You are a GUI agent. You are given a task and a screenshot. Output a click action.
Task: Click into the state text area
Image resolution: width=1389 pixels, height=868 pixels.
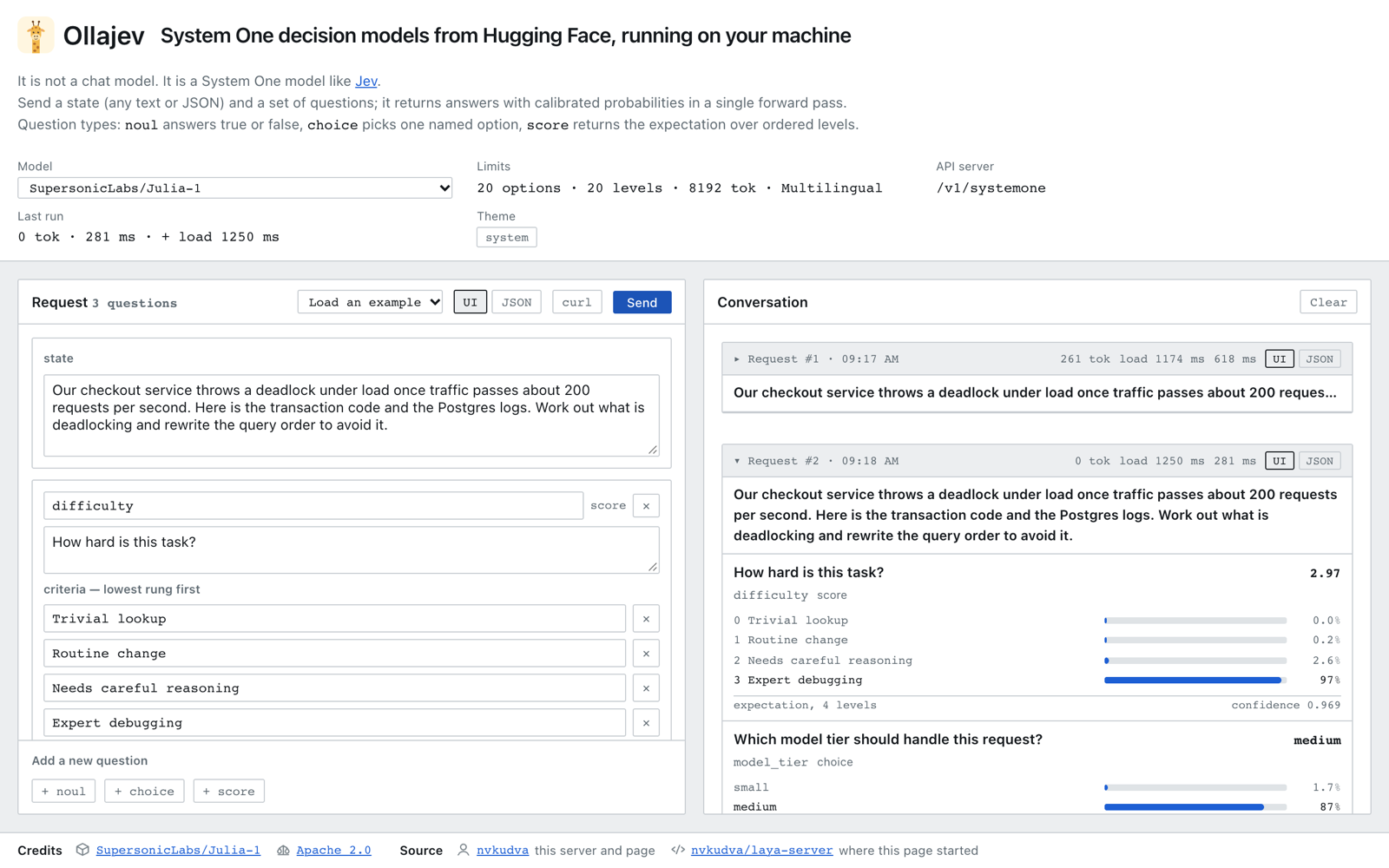point(352,415)
